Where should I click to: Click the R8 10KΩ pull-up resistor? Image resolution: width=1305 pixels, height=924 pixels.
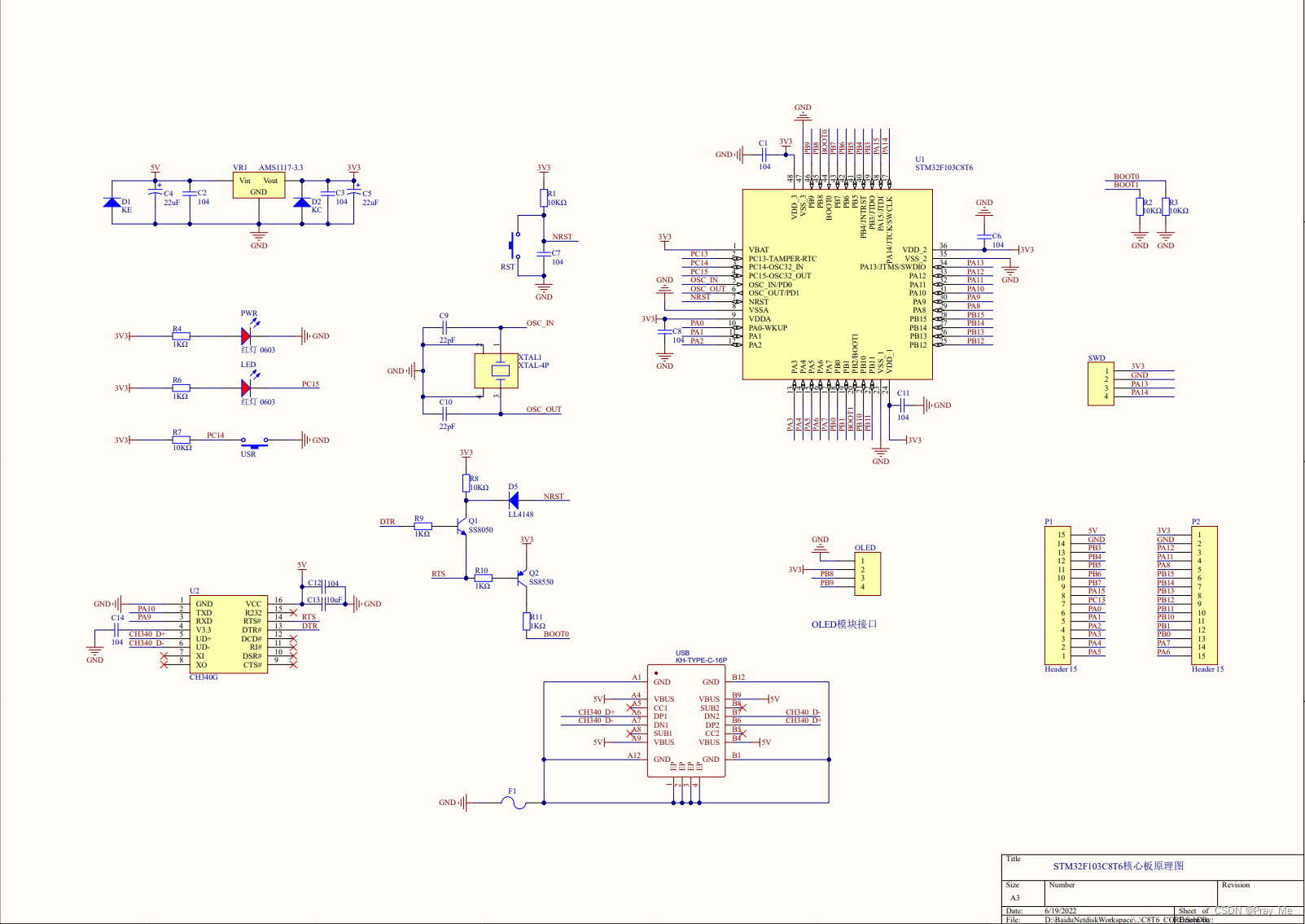(466, 484)
